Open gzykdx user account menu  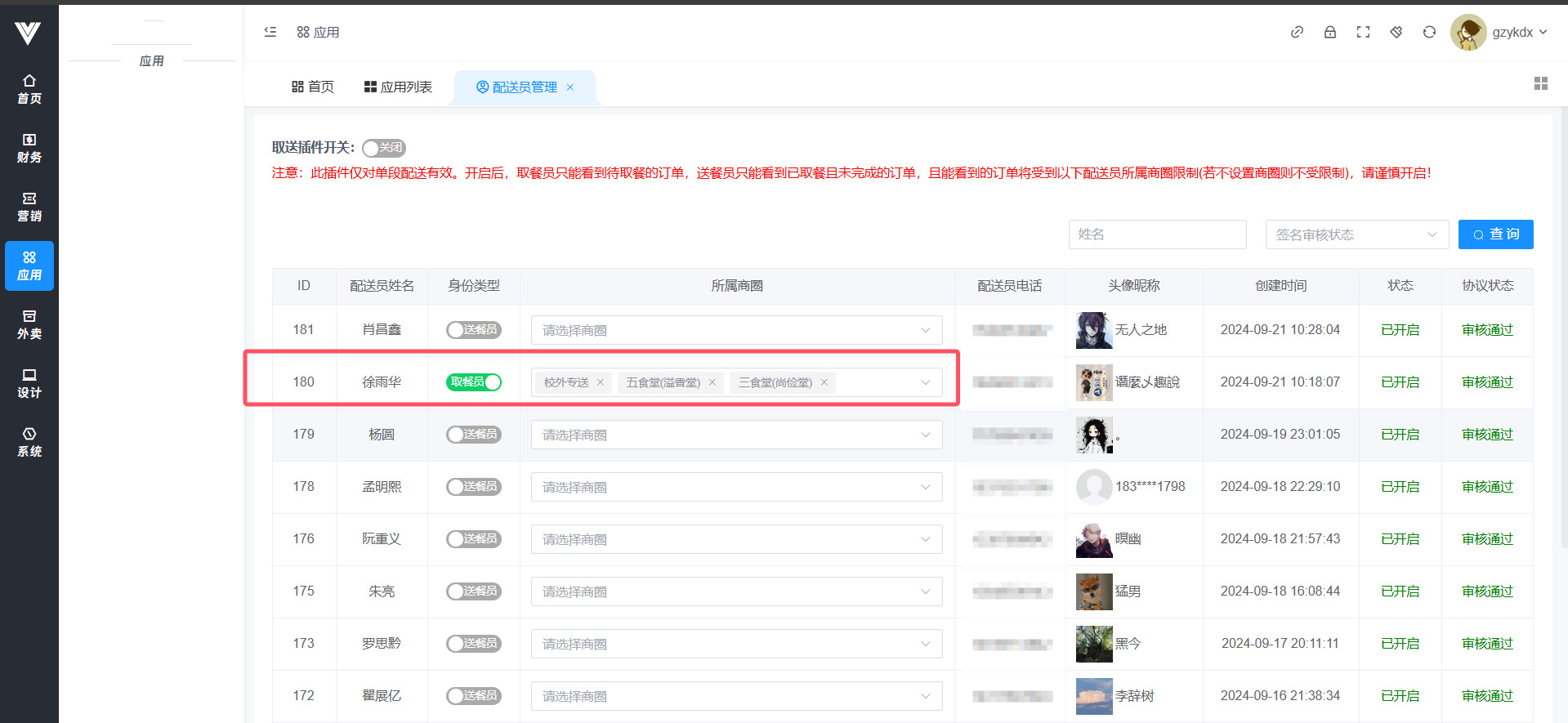[1500, 32]
